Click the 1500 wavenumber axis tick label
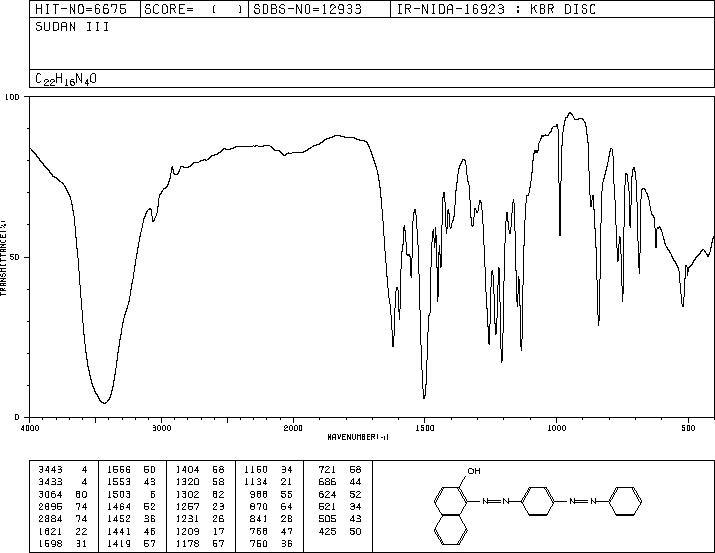The width and height of the screenshot is (715, 553). (425, 428)
